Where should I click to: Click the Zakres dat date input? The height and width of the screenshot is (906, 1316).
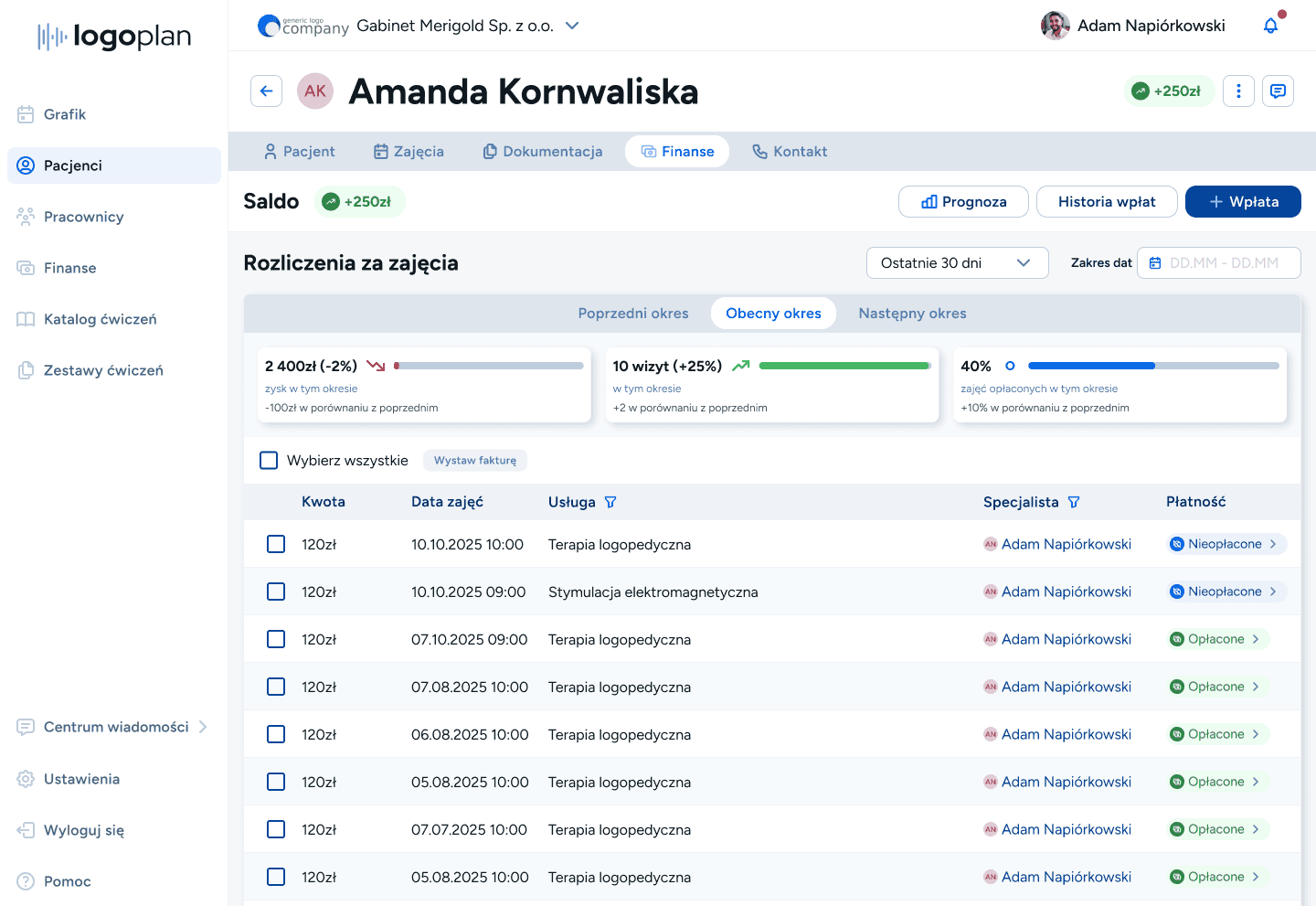click(1218, 263)
